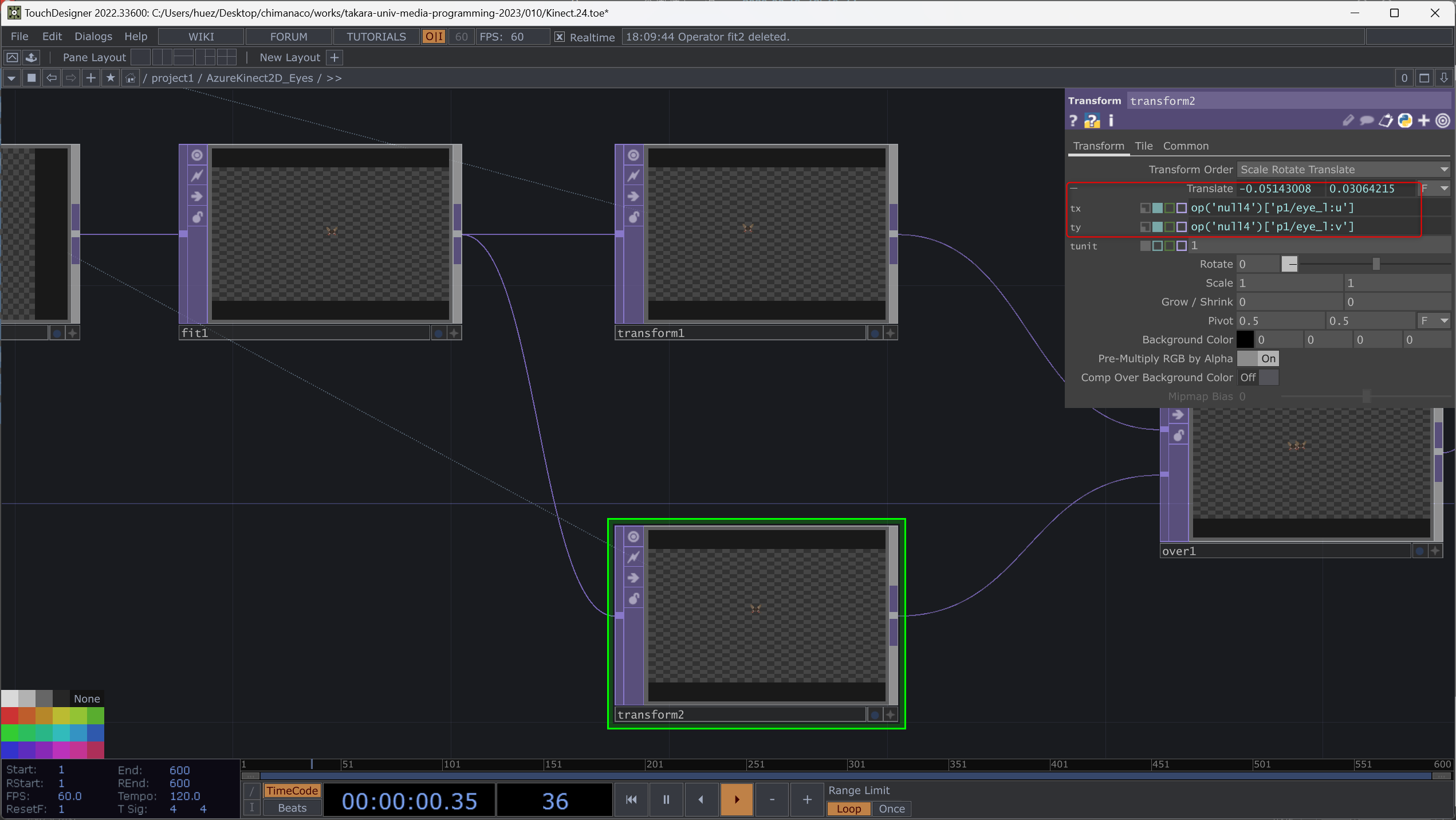This screenshot has width=1456, height=820.
Task: Click the home network icon in path bar
Action: pos(131,78)
